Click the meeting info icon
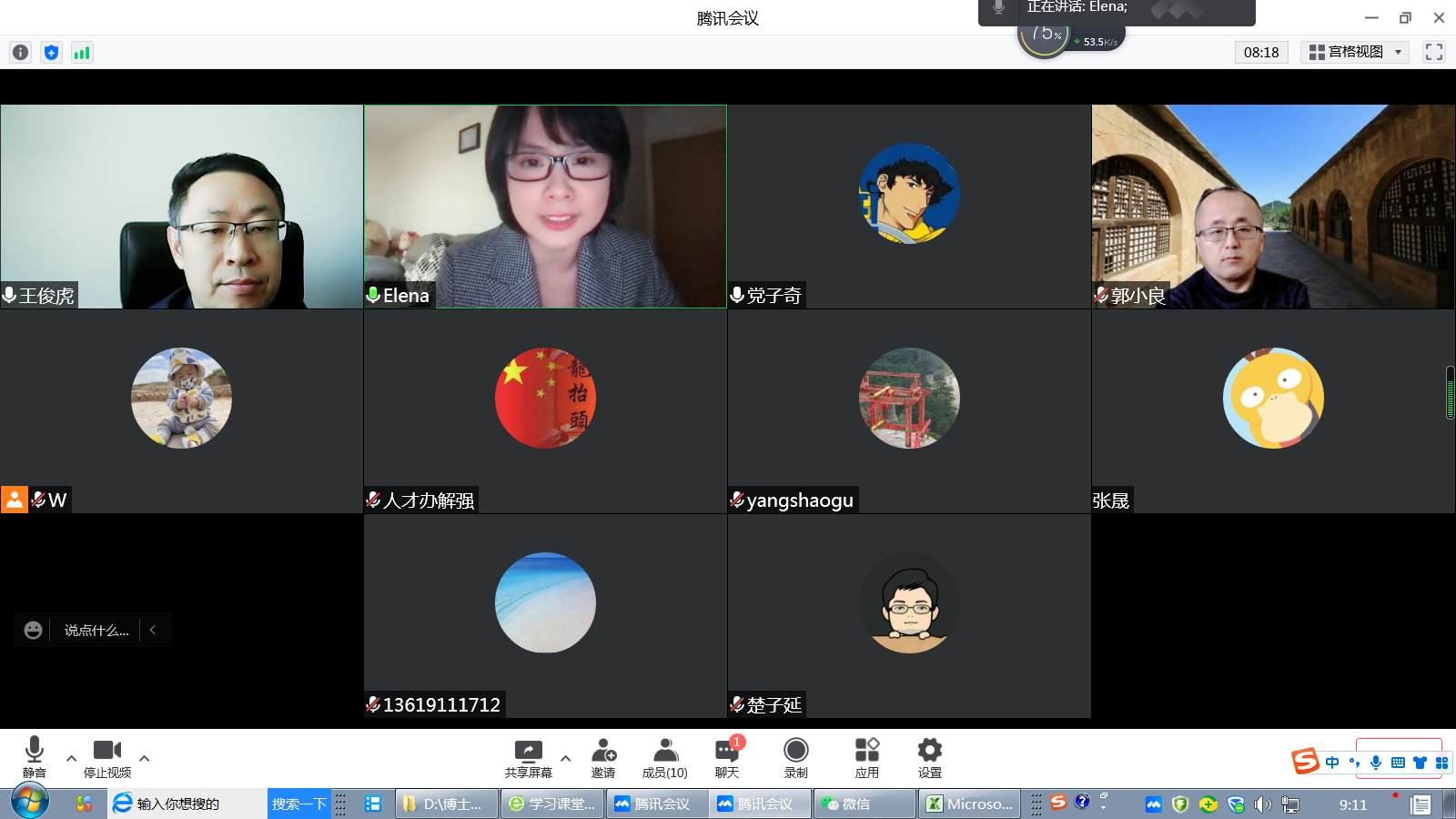 [20, 53]
